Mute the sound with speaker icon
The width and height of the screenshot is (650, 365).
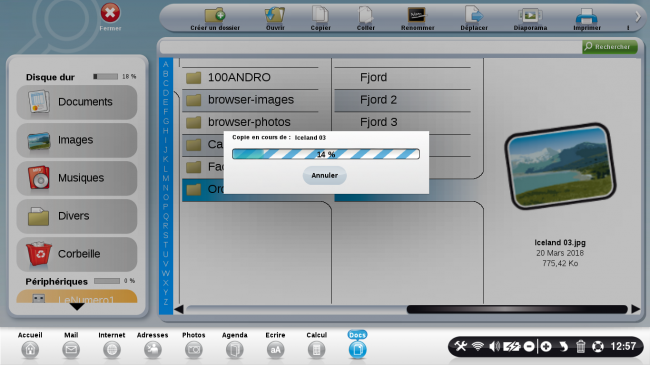pos(494,346)
